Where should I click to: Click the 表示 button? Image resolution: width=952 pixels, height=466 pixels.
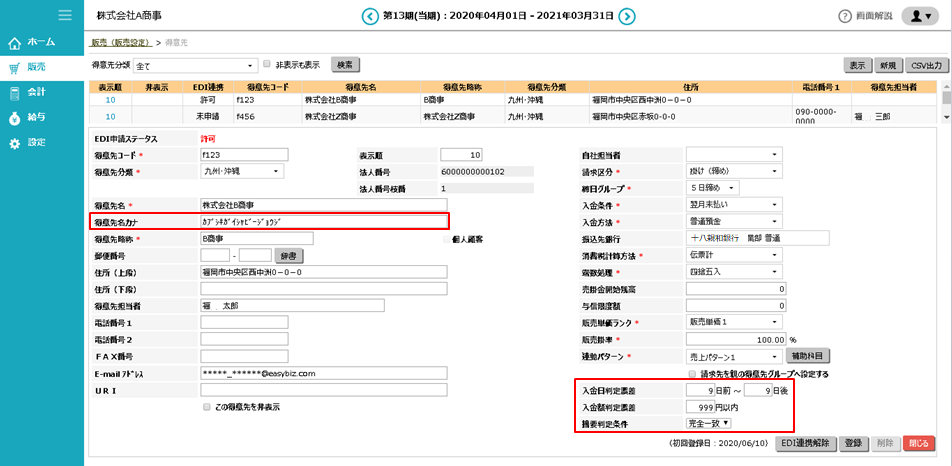[858, 65]
